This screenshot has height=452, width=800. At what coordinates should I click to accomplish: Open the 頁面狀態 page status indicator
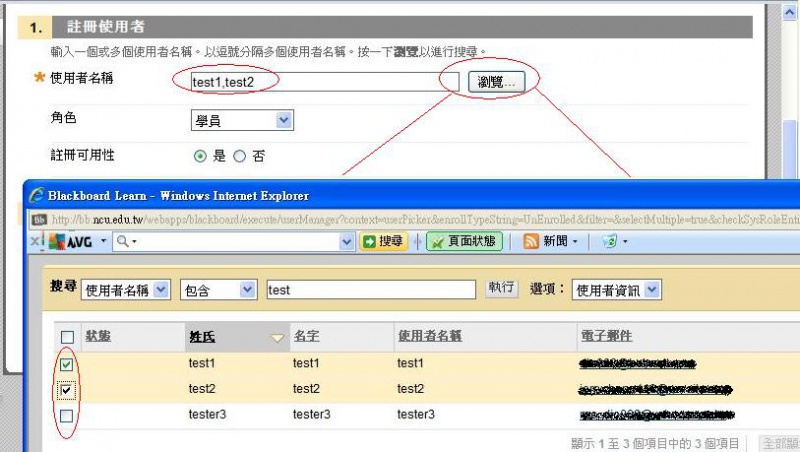(464, 241)
